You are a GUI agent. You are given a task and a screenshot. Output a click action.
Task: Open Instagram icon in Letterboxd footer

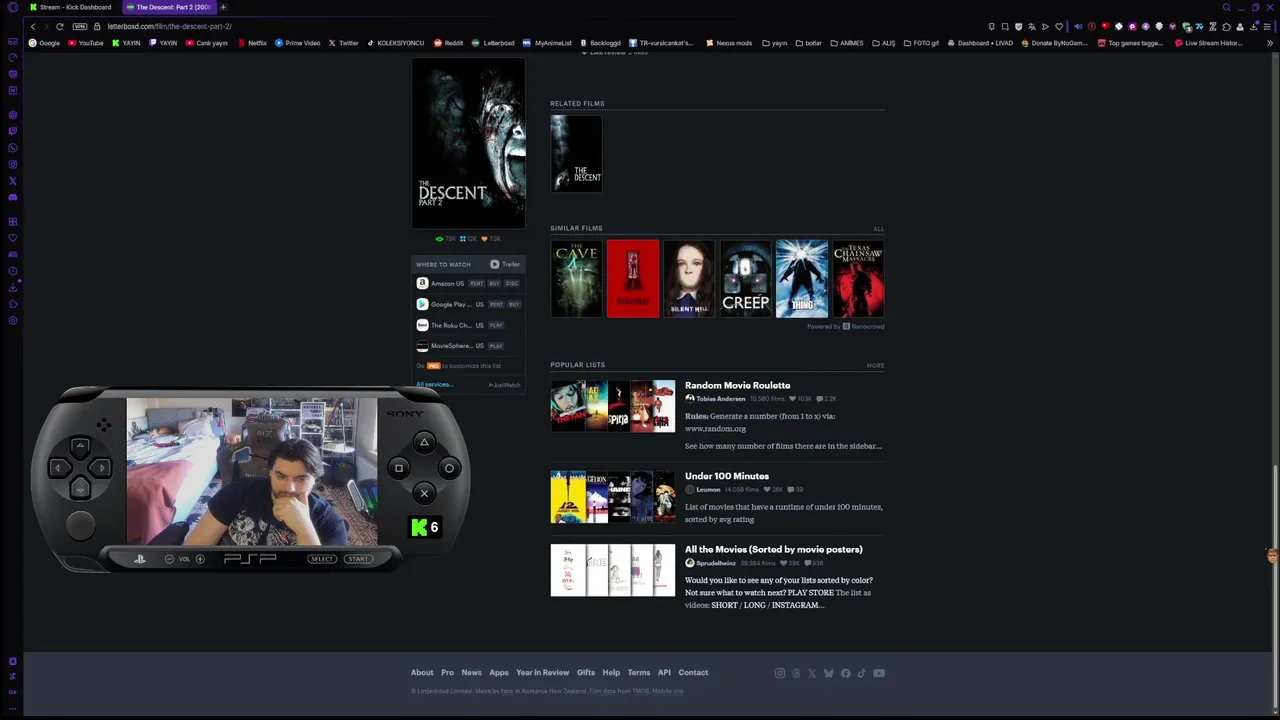click(780, 673)
